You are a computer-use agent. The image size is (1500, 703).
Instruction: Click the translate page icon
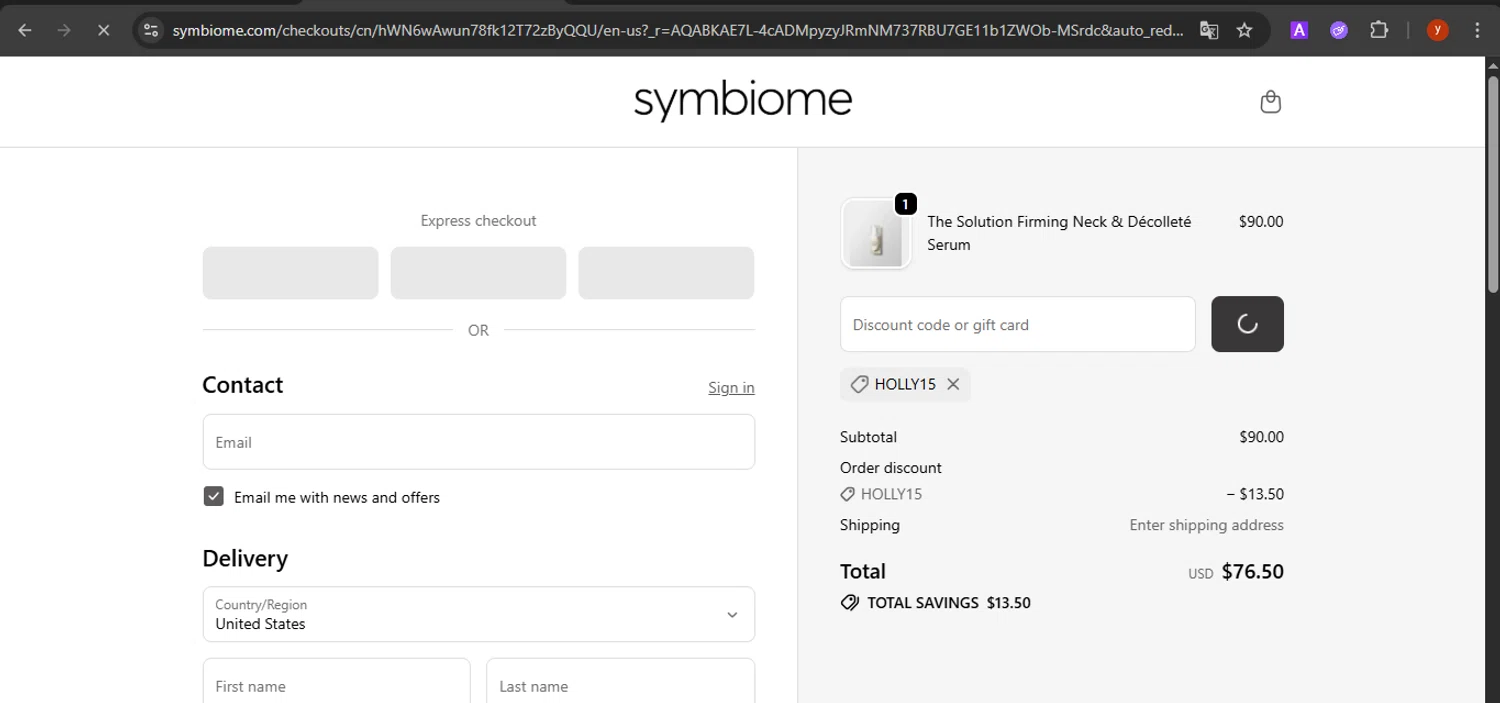click(x=1209, y=30)
